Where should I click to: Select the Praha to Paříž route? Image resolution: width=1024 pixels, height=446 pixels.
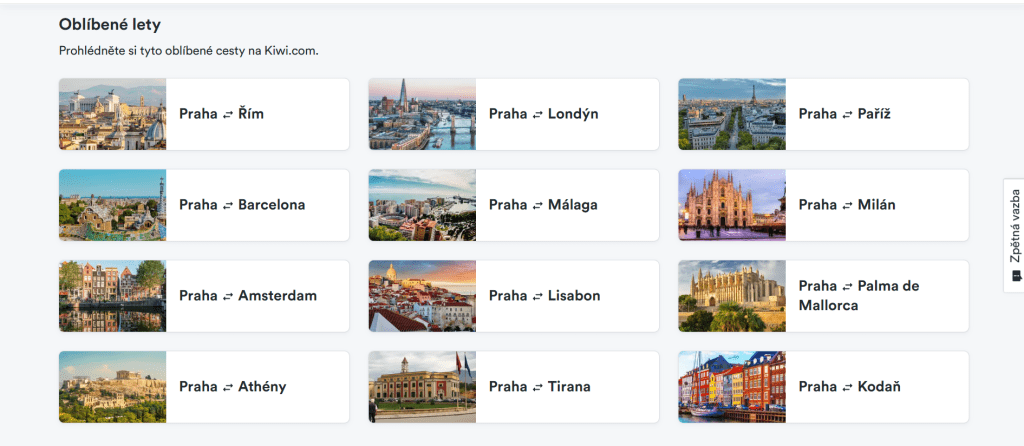pos(844,114)
